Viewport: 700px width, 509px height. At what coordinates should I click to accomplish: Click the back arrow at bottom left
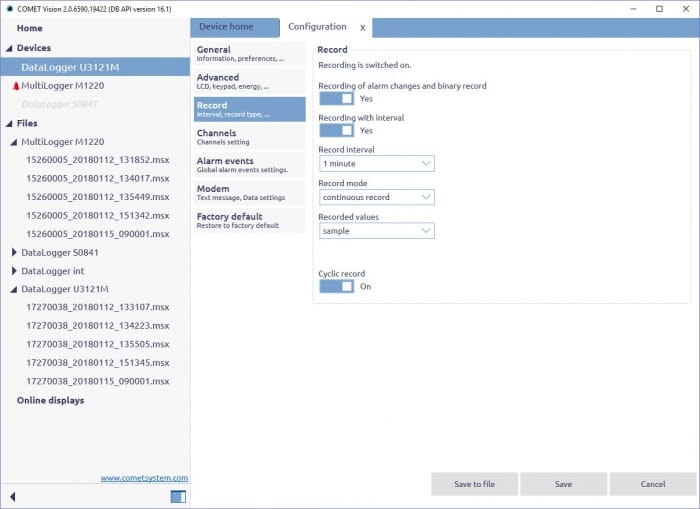pyautogui.click(x=12, y=496)
